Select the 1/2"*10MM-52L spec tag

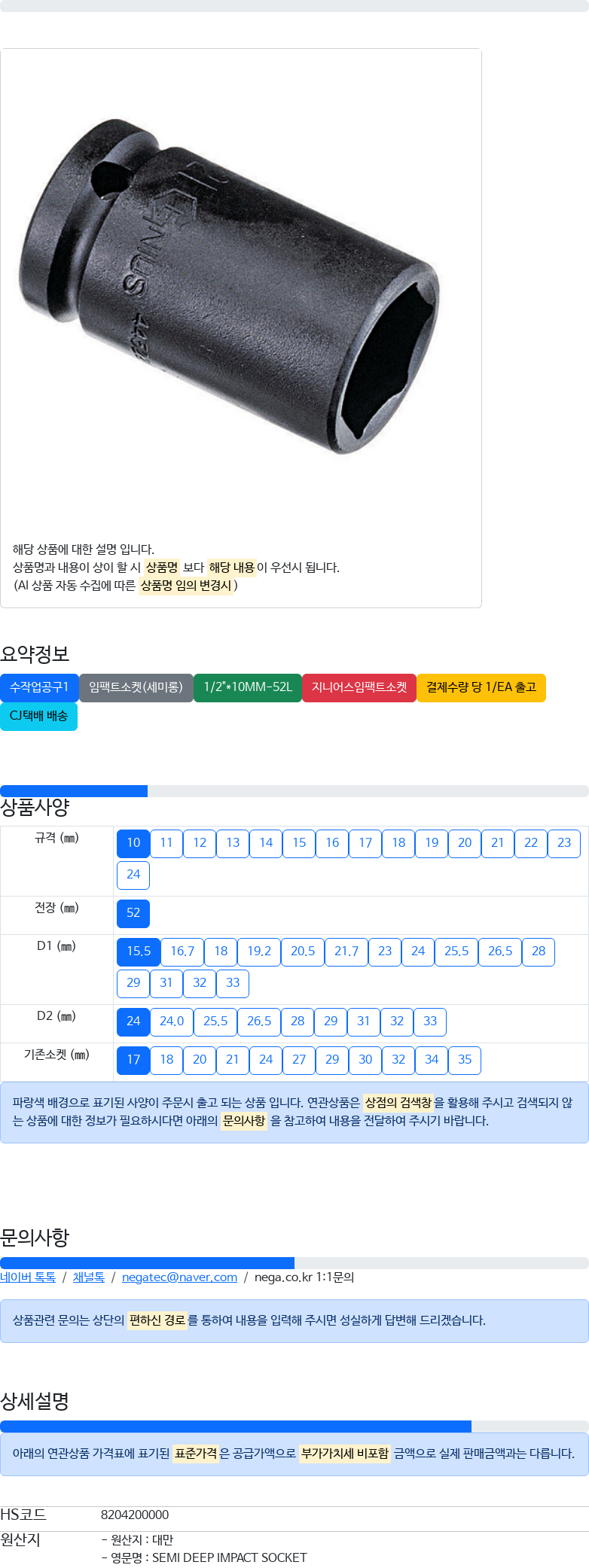248,687
